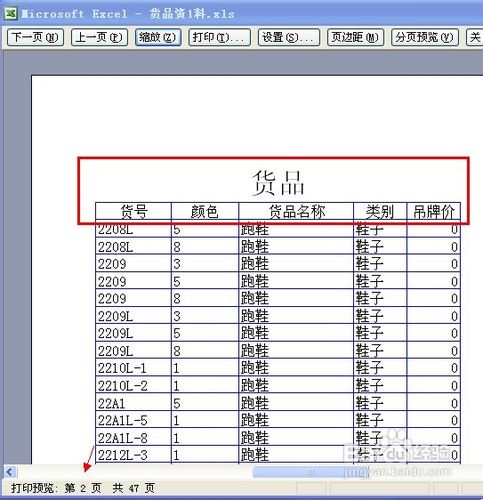Click the price 0 in 22A1L-5 row

[454, 420]
